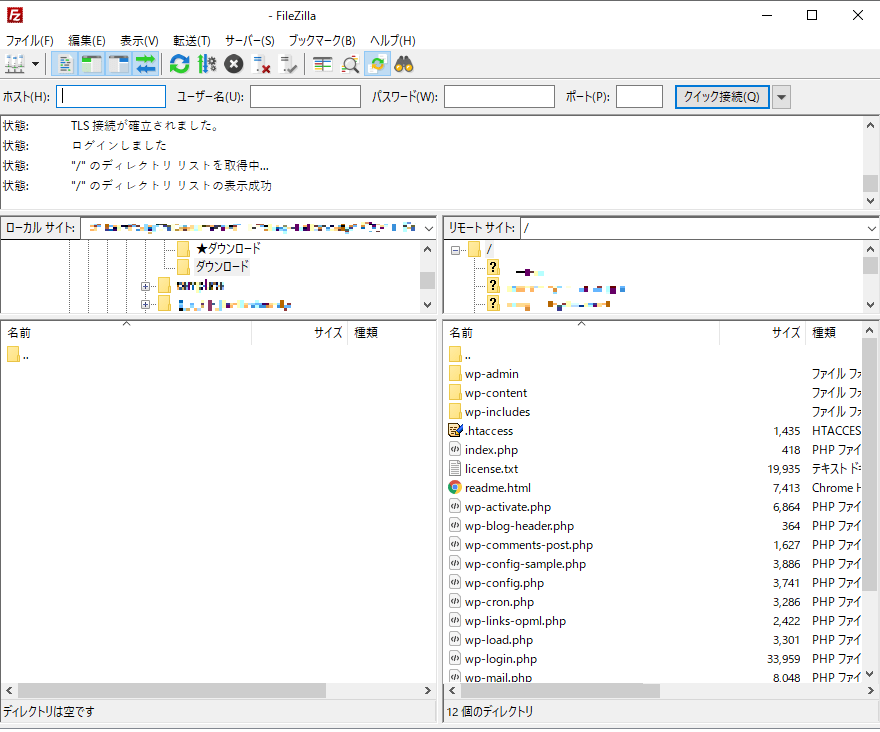Toggle remote directory tree display
The height and width of the screenshot is (732, 880).
(119, 64)
